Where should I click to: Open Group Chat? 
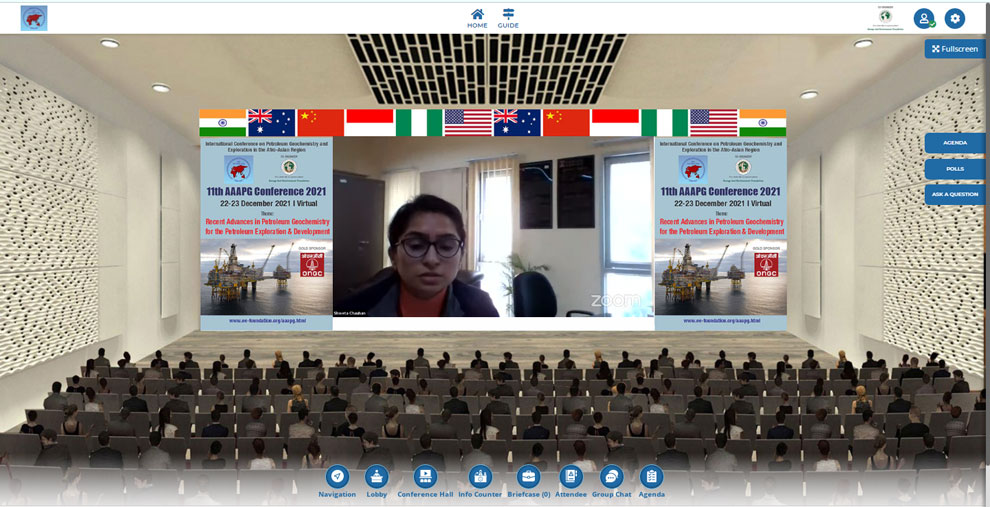[x=611, y=482]
